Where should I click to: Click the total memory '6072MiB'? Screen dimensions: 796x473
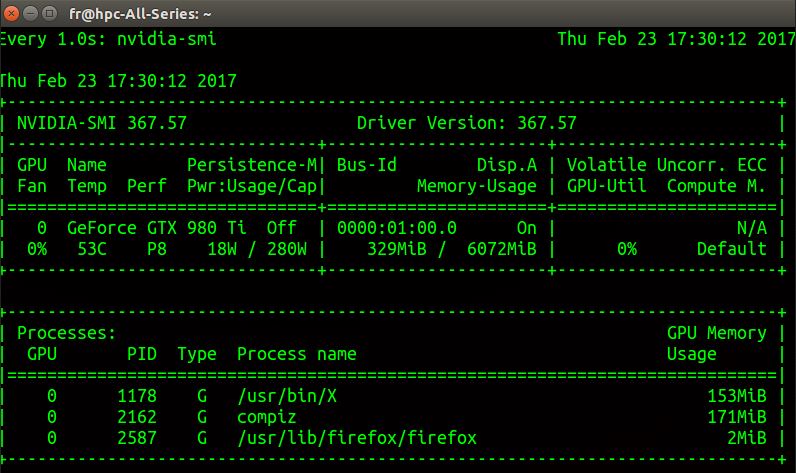click(x=502, y=249)
